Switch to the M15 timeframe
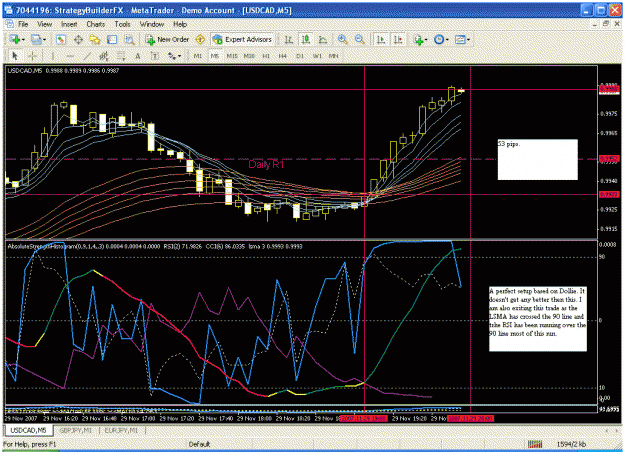The width and height of the screenshot is (625, 452). (232, 56)
